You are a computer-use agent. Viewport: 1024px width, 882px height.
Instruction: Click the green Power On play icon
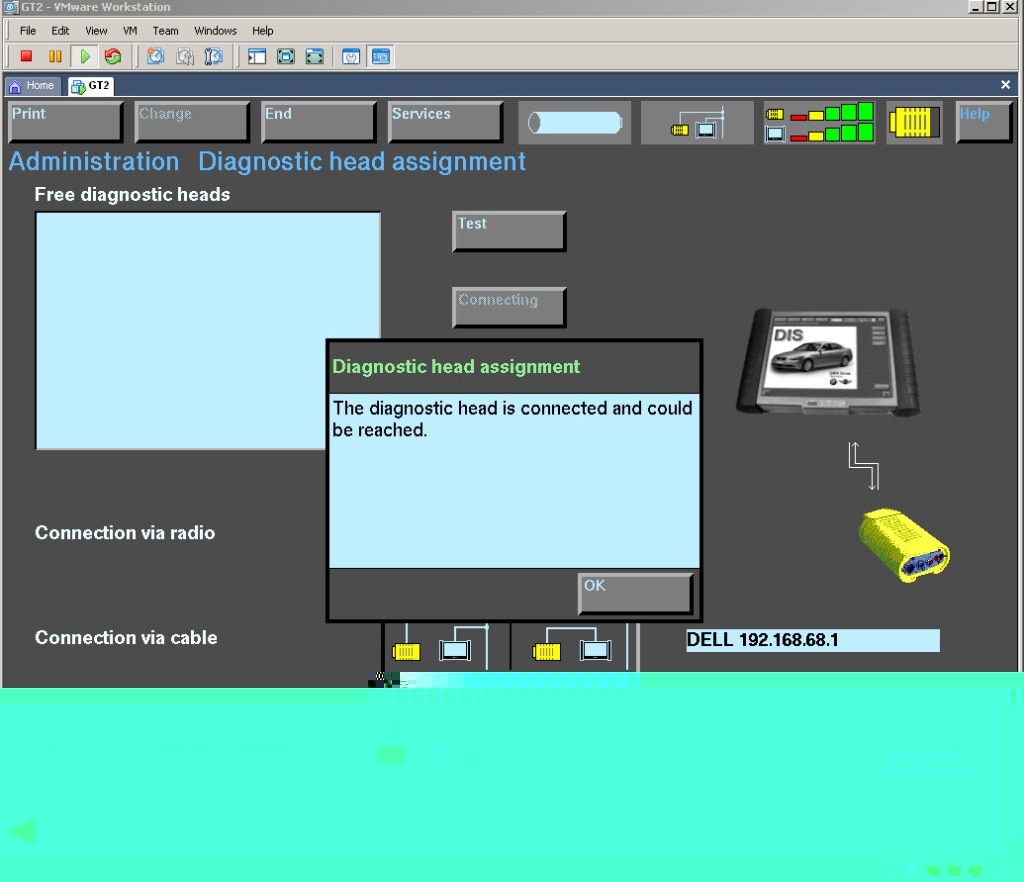pos(85,57)
